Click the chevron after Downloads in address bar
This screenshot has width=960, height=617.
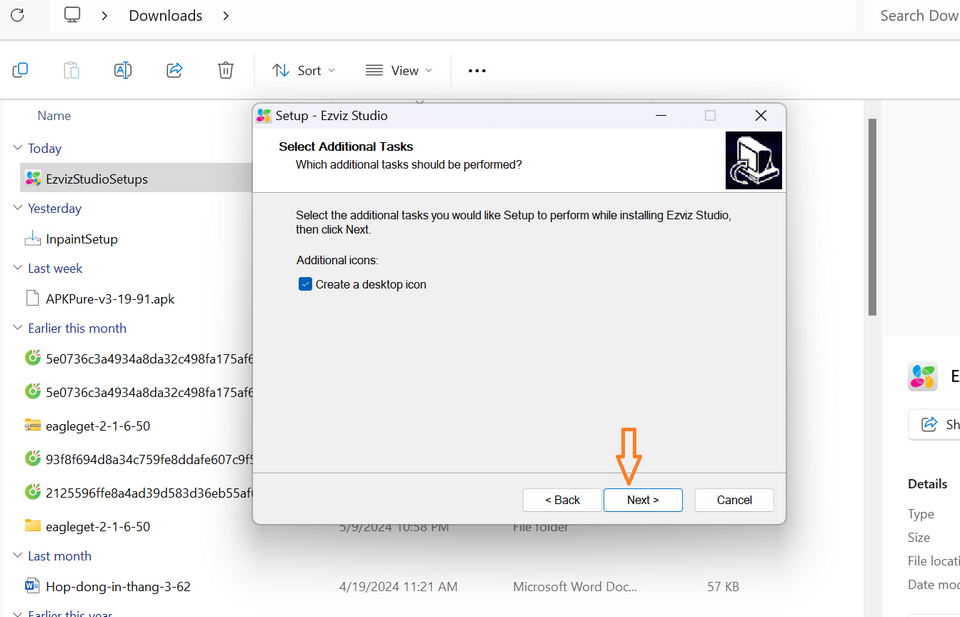click(x=226, y=16)
